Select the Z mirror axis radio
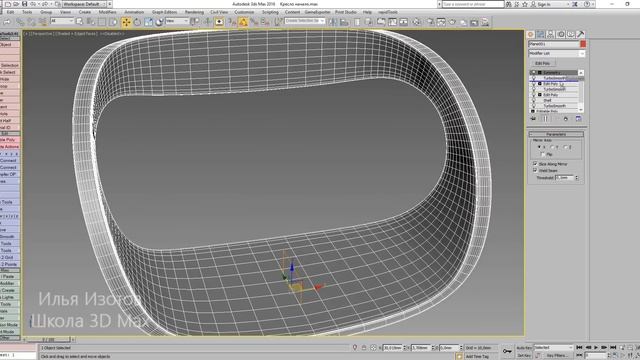640x360 pixels. point(566,147)
